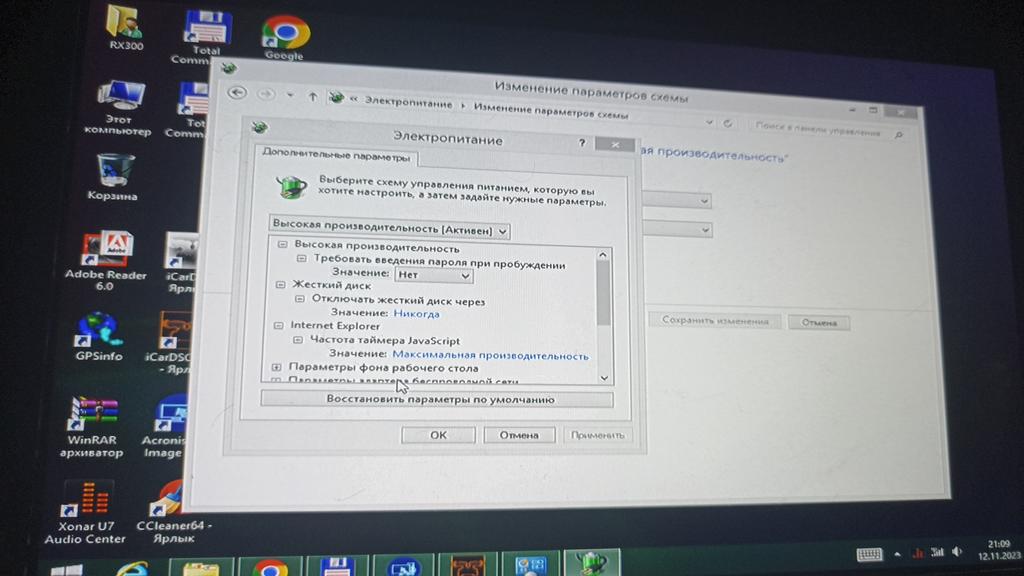The image size is (1024, 576).
Task: Click the settings tree scrollbar down arrow
Action: pos(604,377)
